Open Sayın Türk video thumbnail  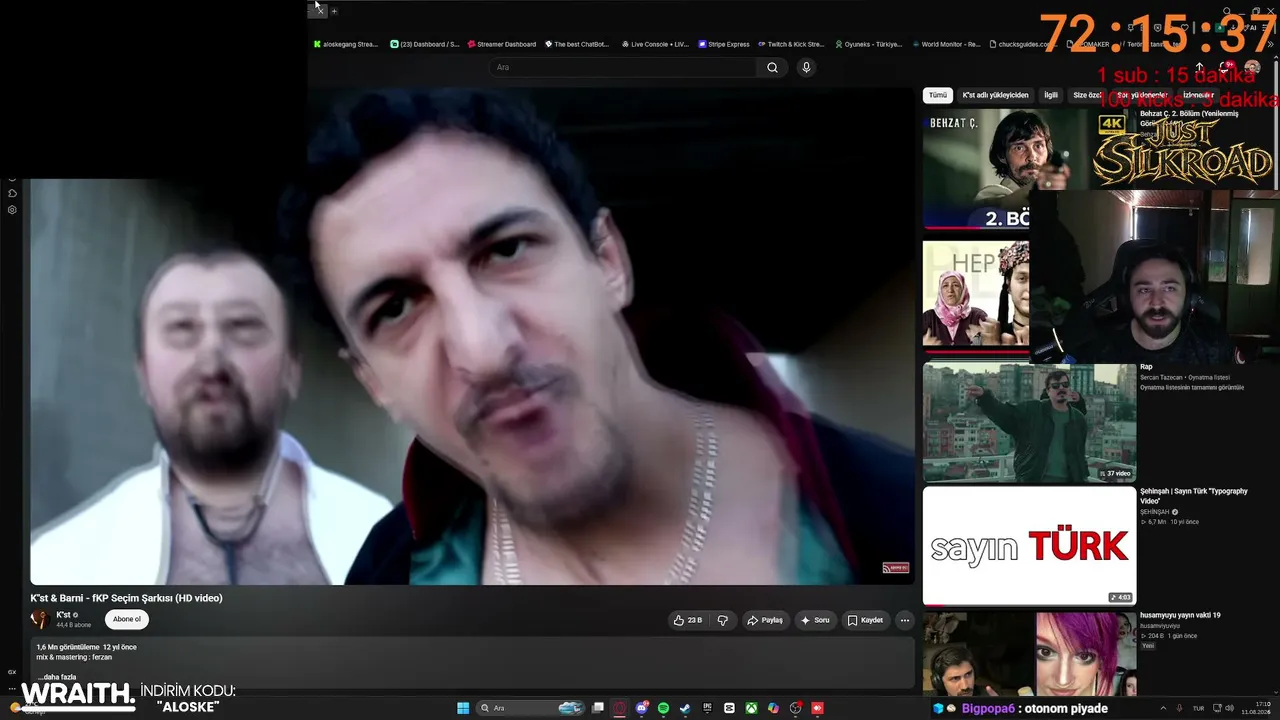coord(1029,546)
